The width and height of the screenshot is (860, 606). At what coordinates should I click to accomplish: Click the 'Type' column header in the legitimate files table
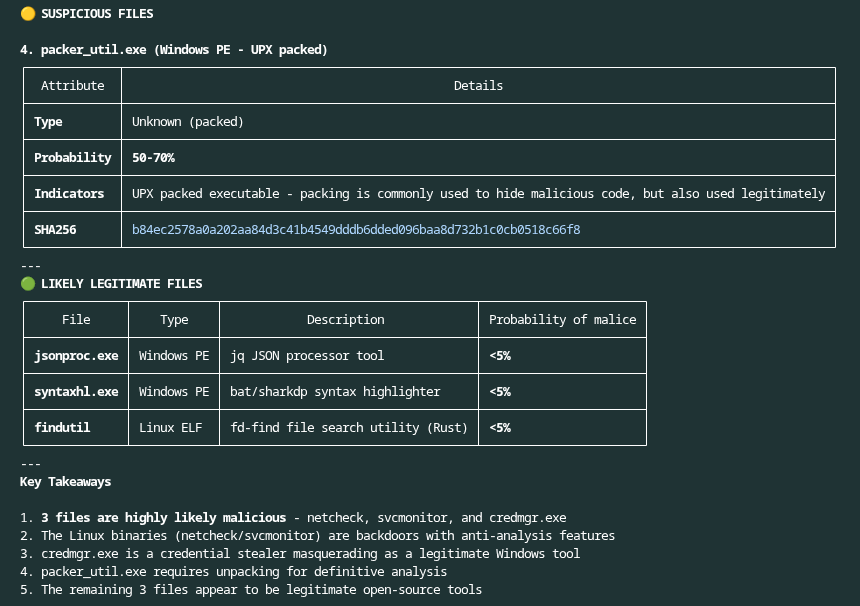[x=174, y=320]
